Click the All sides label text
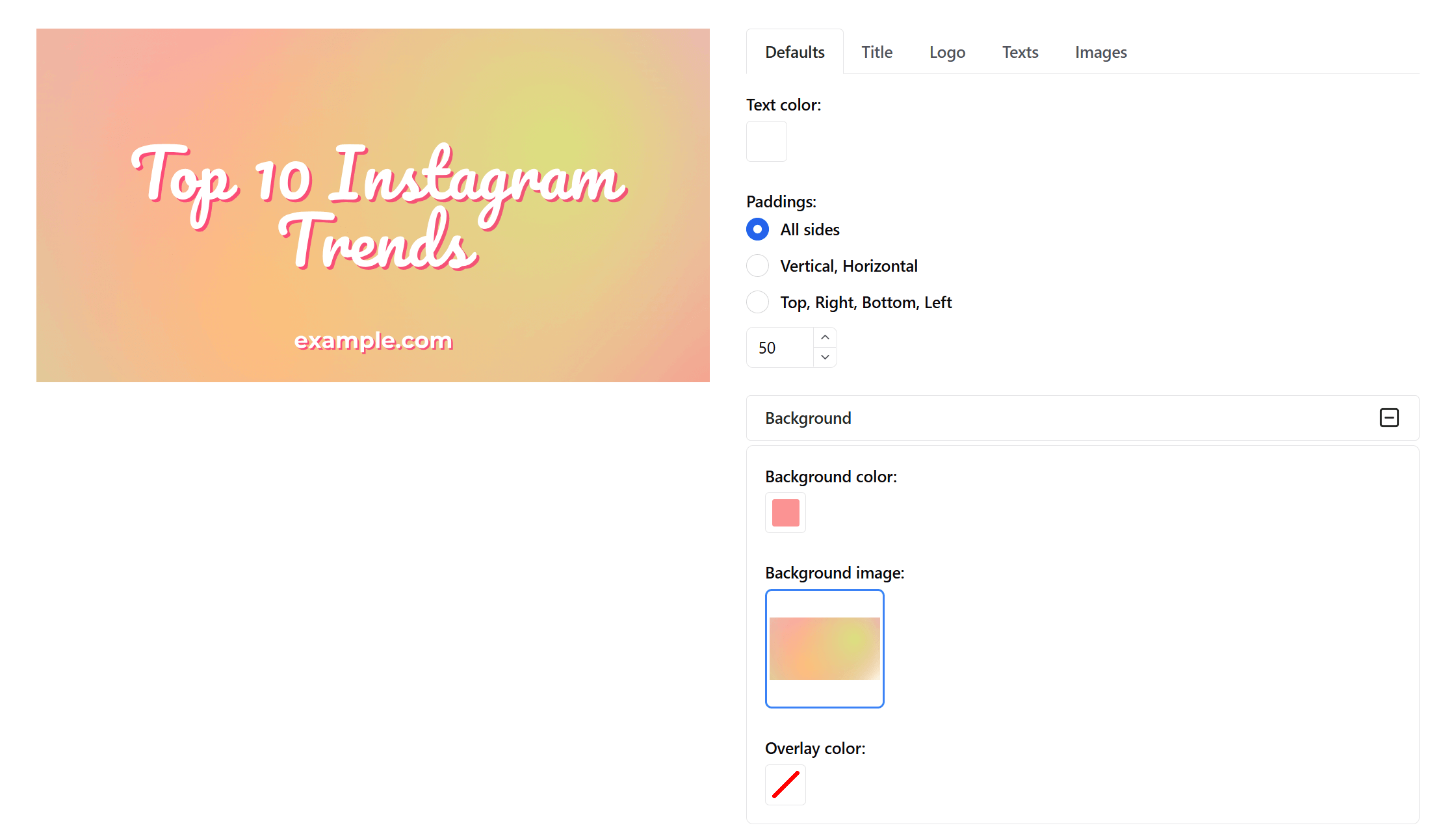Image resolution: width=1456 pixels, height=832 pixels. pyautogui.click(x=810, y=229)
